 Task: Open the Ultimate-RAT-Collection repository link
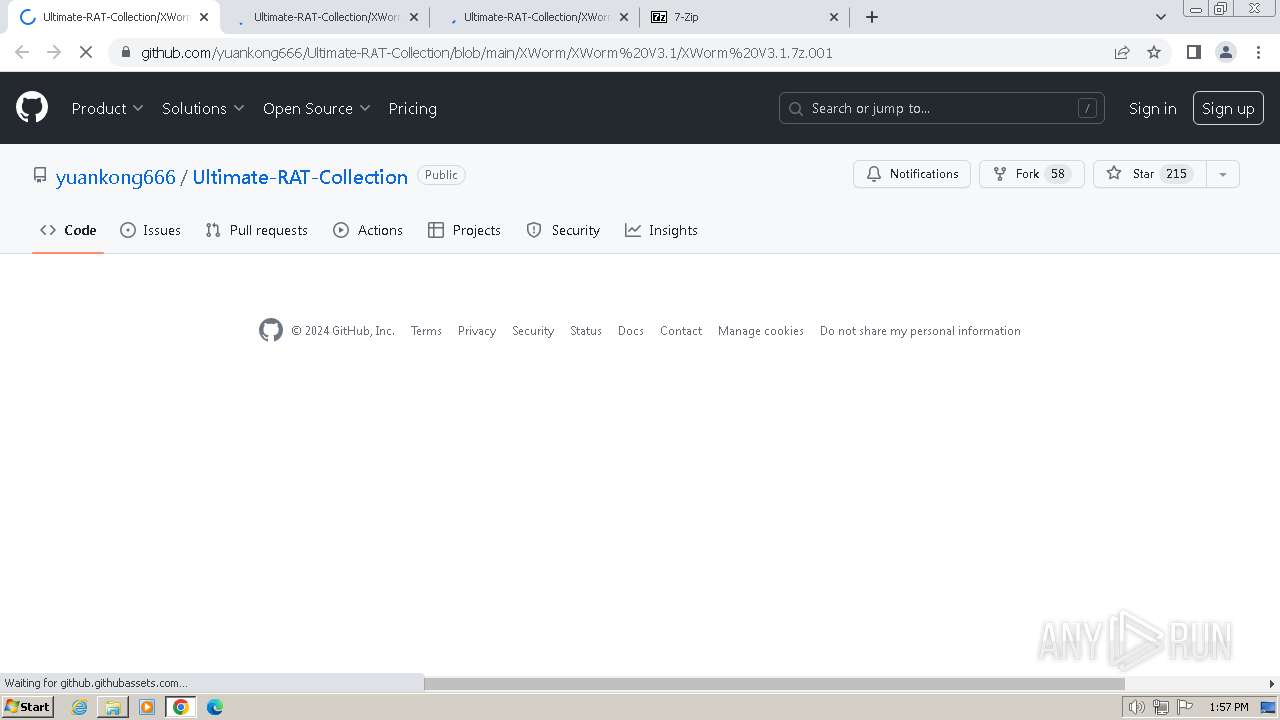click(x=300, y=177)
